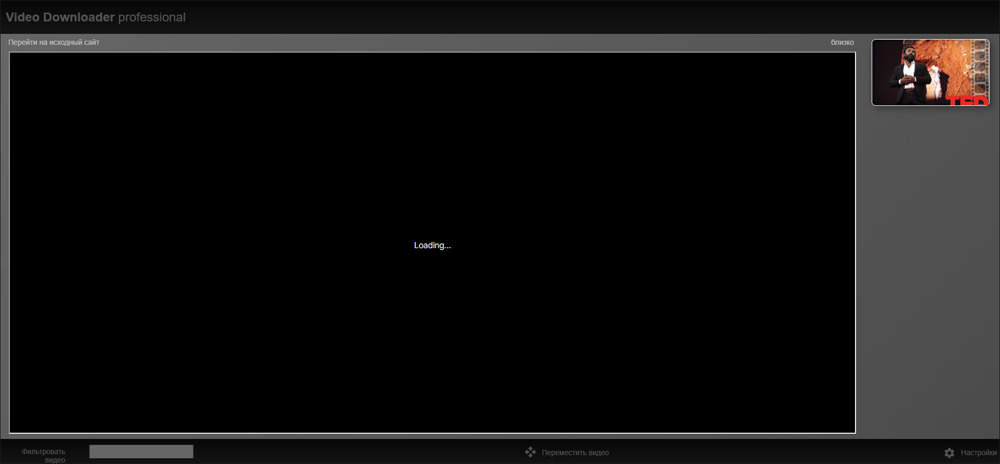
Task: Click the red TED logo on thumbnail
Action: click(967, 101)
